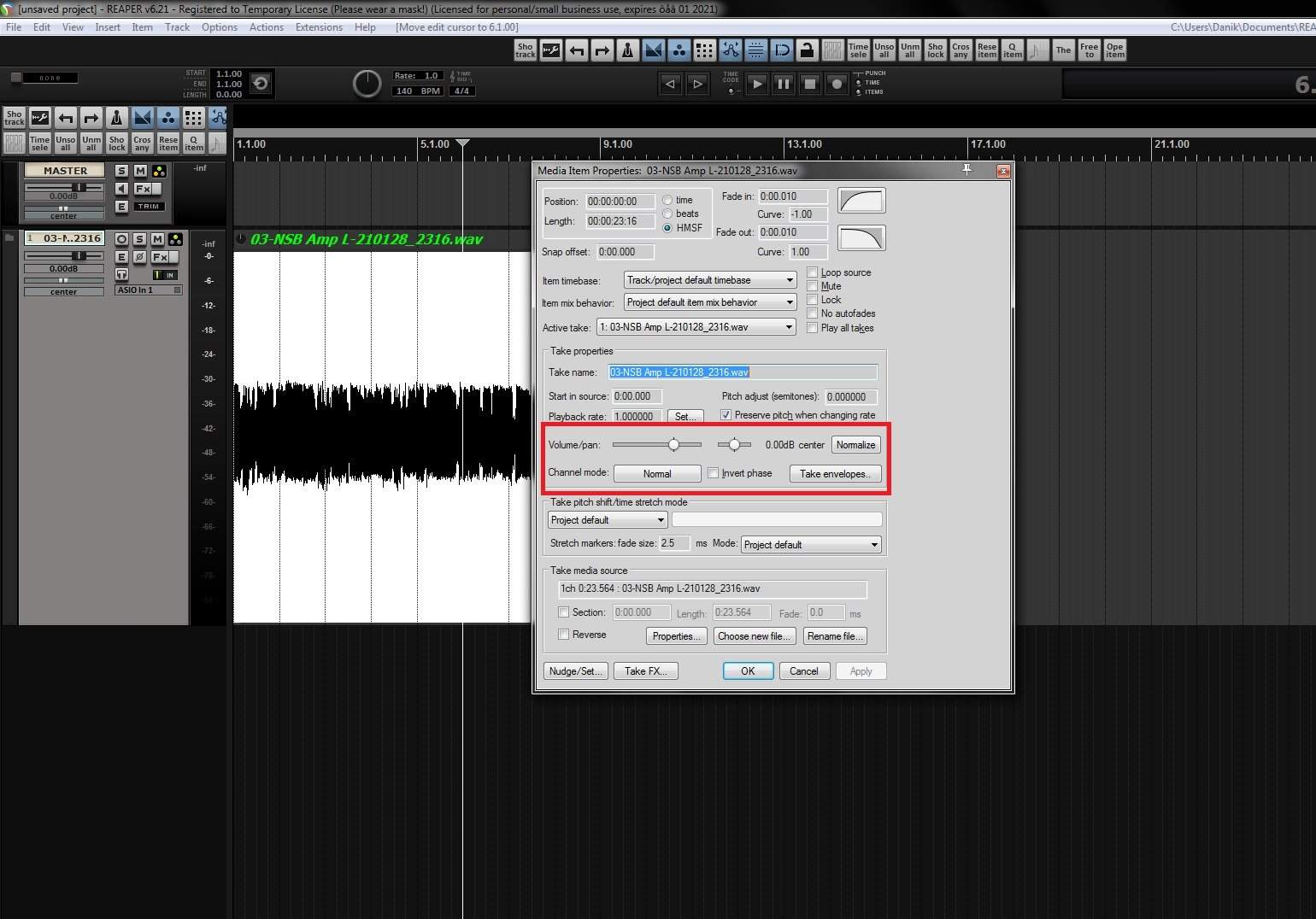Select the beats radio button
This screenshot has height=919, width=1316.
tap(667, 214)
